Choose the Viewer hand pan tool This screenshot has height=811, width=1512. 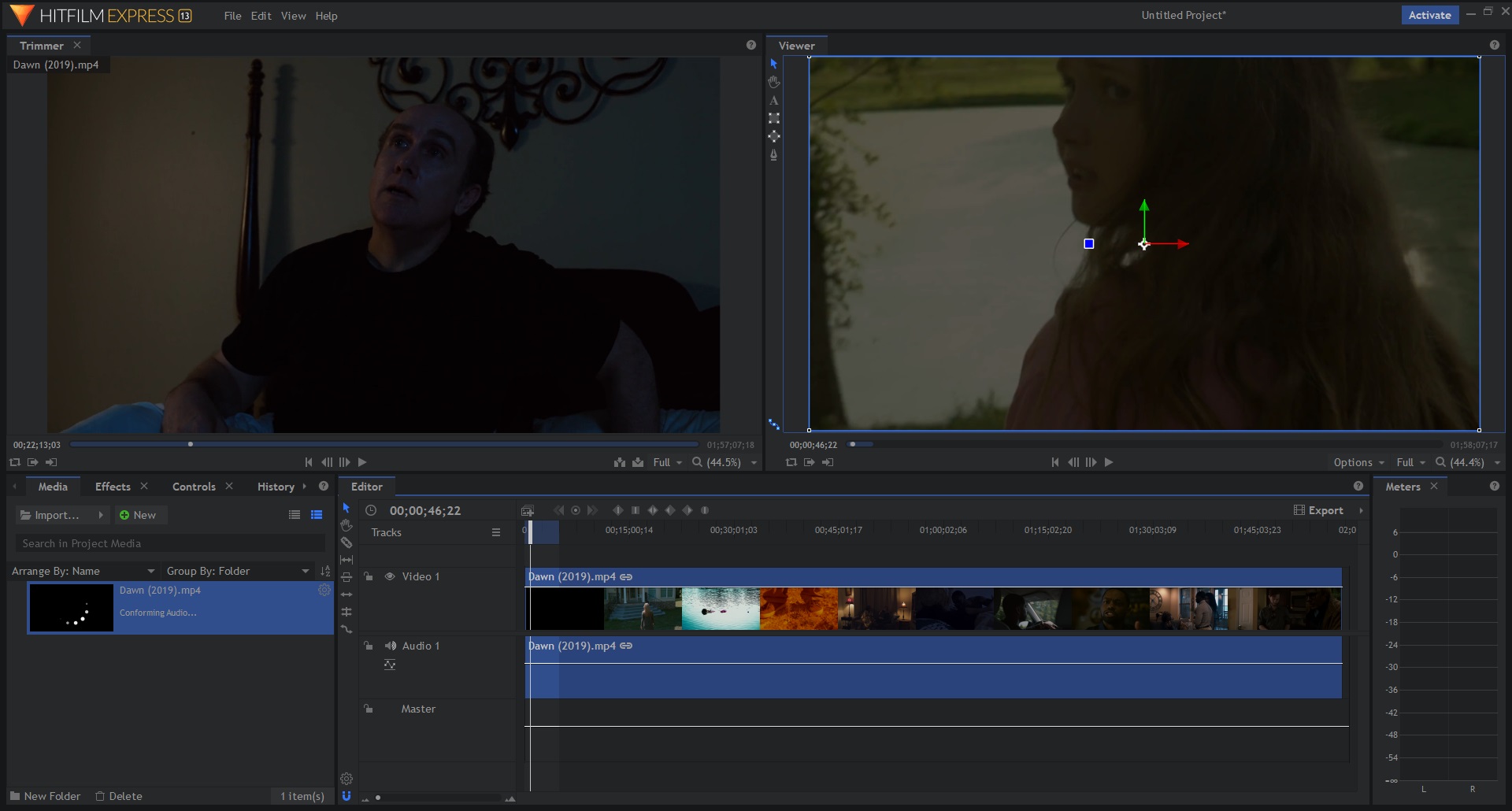point(774,82)
